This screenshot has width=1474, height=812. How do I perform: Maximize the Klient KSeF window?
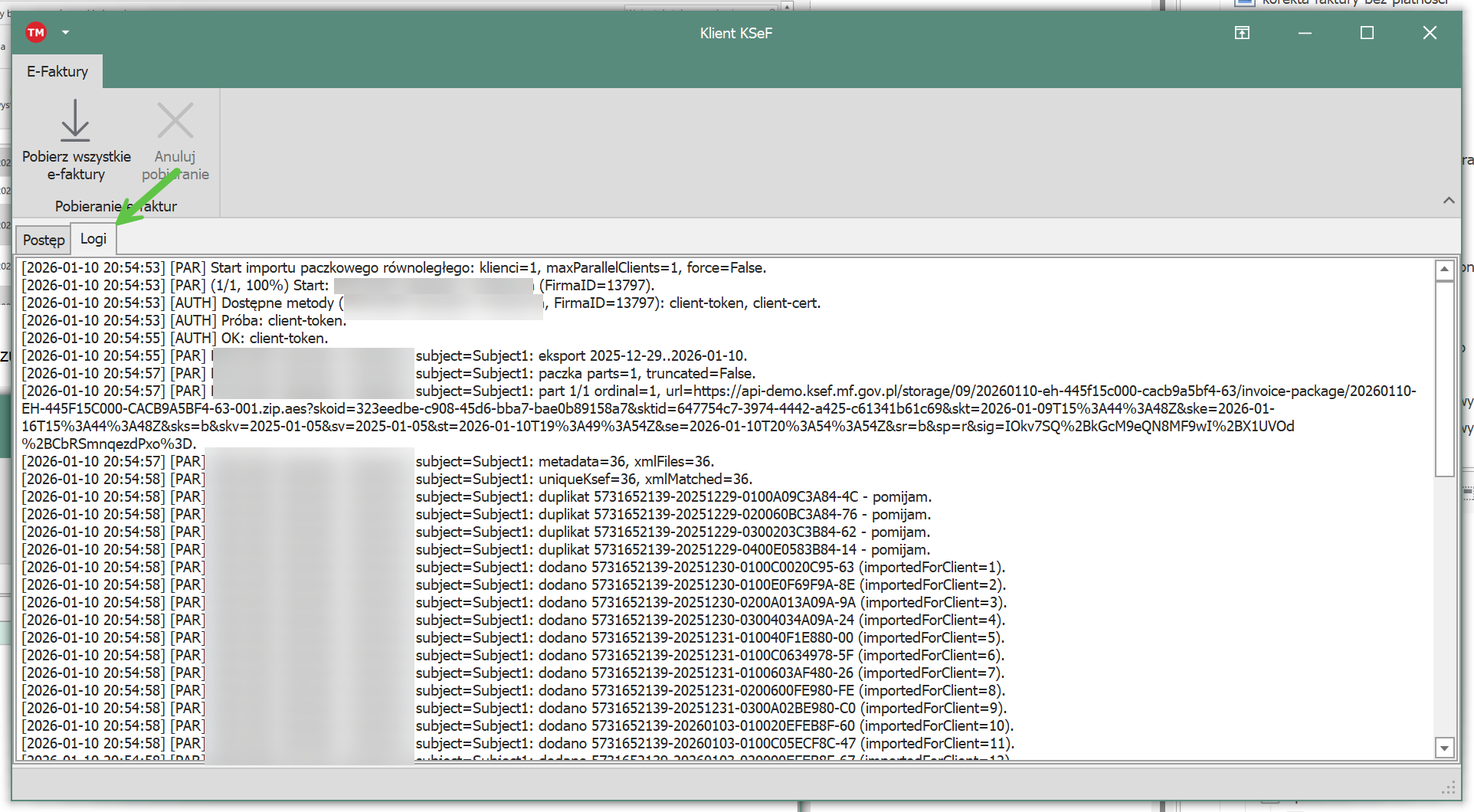pyautogui.click(x=1367, y=33)
